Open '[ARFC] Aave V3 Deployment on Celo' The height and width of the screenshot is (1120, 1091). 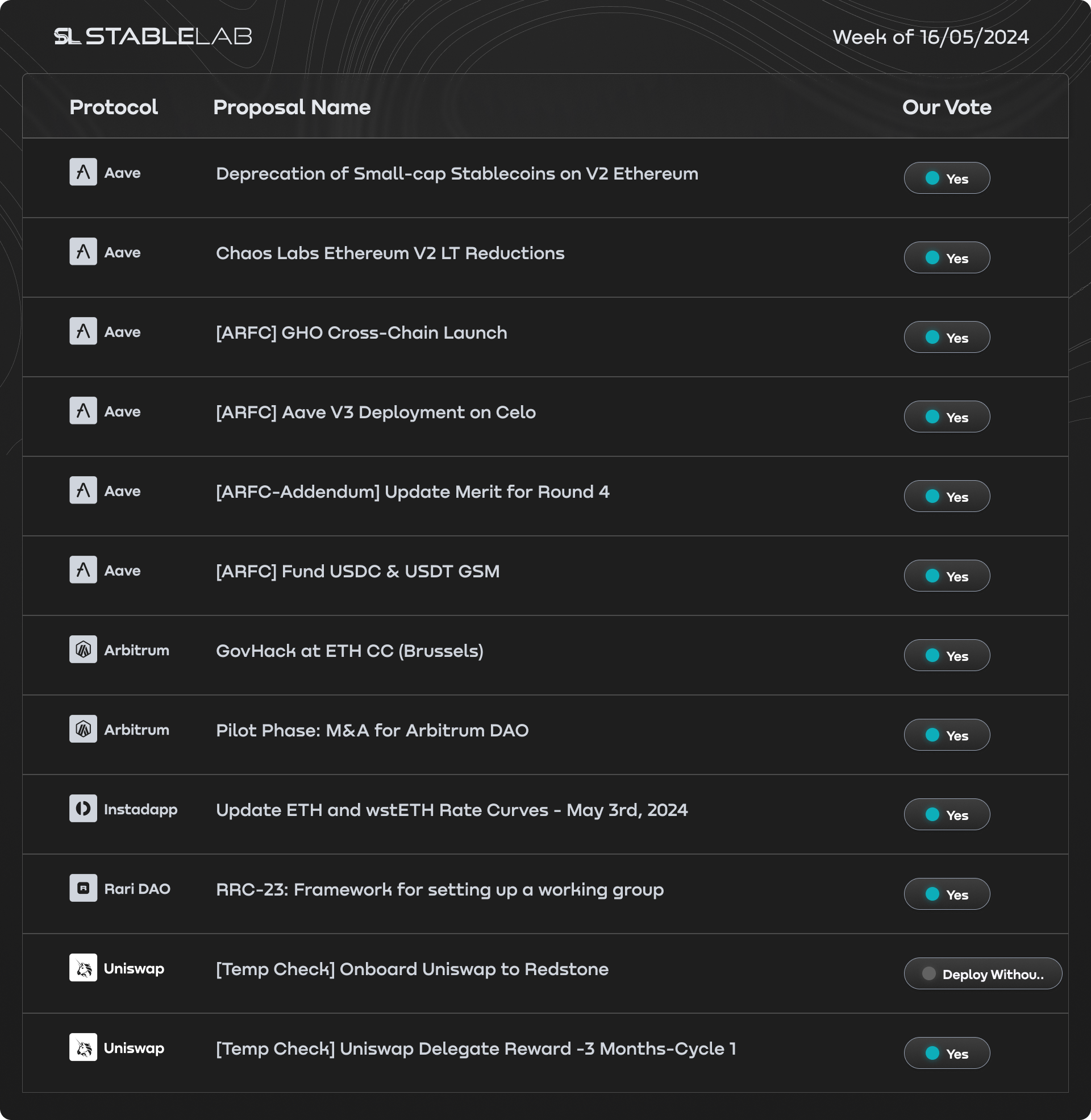coord(376,413)
